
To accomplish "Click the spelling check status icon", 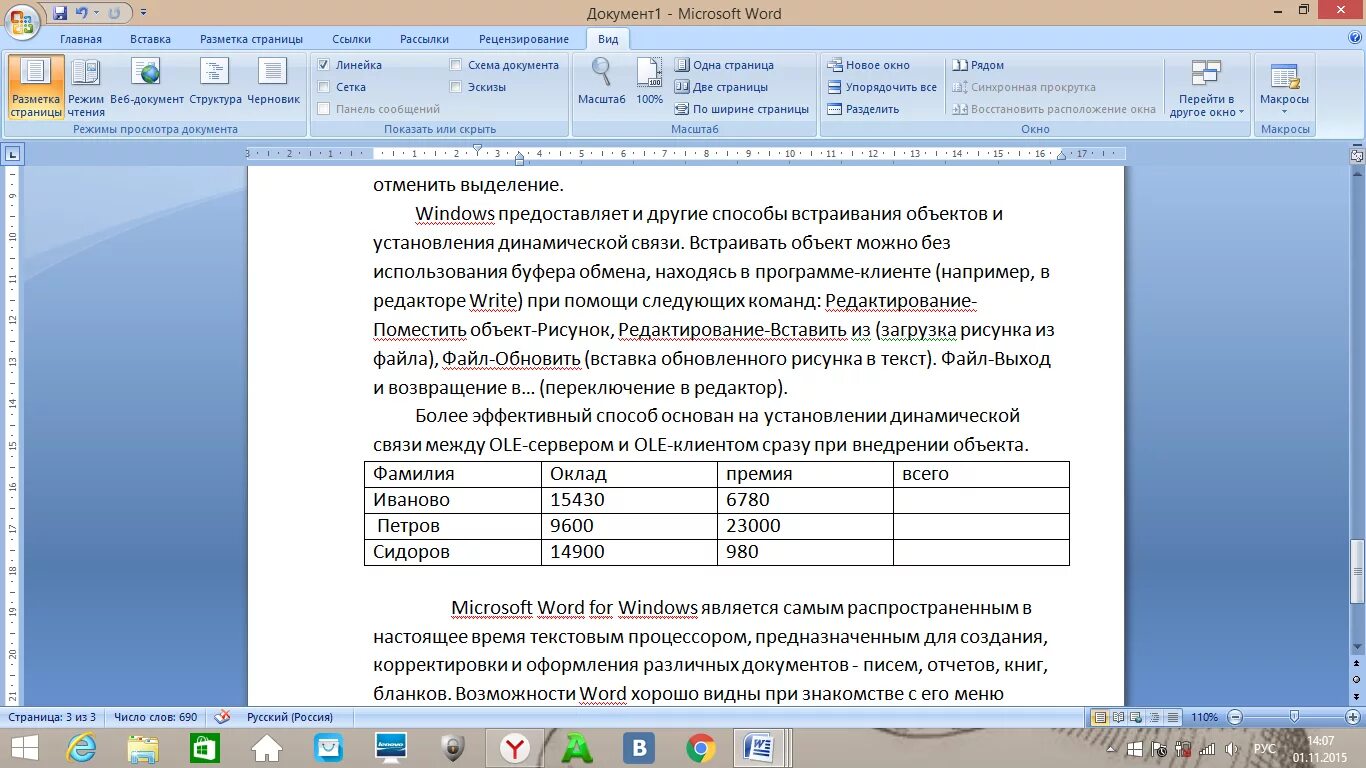I will pyautogui.click(x=221, y=717).
